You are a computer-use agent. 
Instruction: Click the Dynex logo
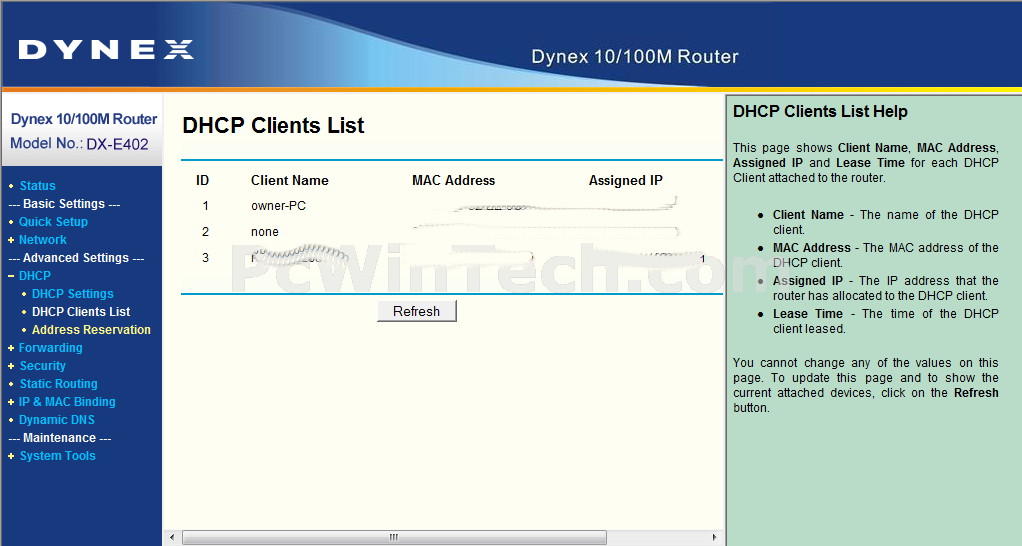click(x=106, y=50)
